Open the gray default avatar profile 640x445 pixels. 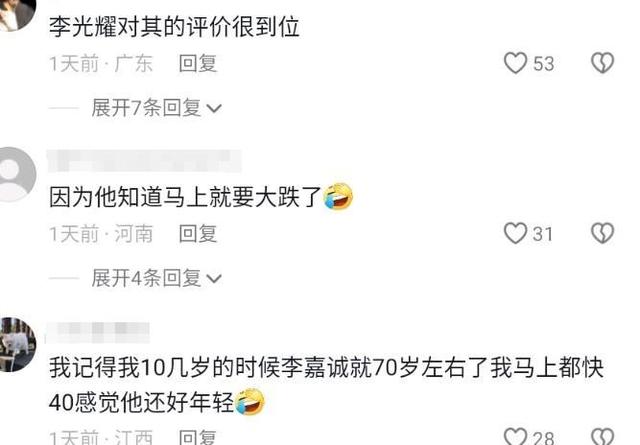point(15,175)
